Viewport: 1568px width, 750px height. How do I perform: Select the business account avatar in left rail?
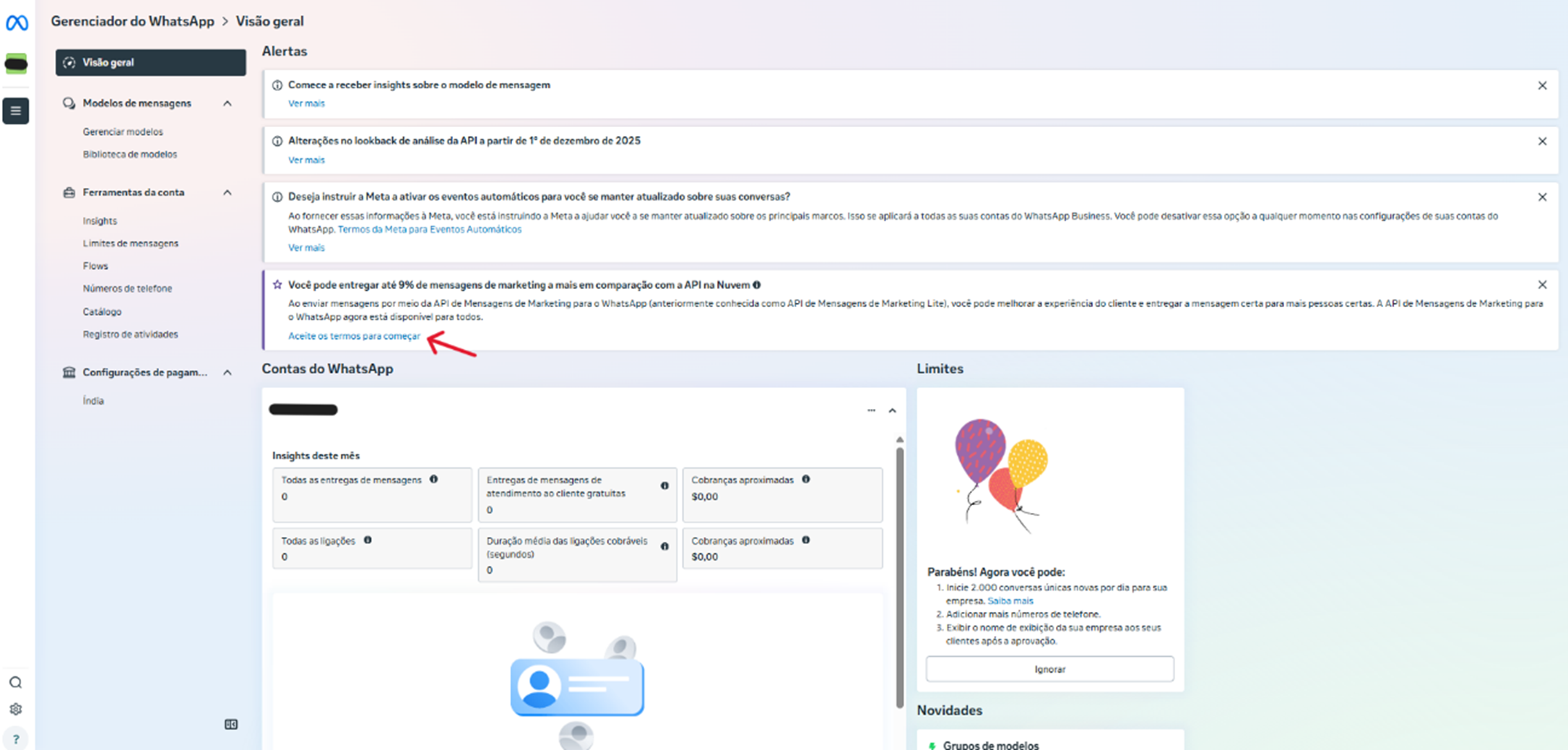(16, 64)
